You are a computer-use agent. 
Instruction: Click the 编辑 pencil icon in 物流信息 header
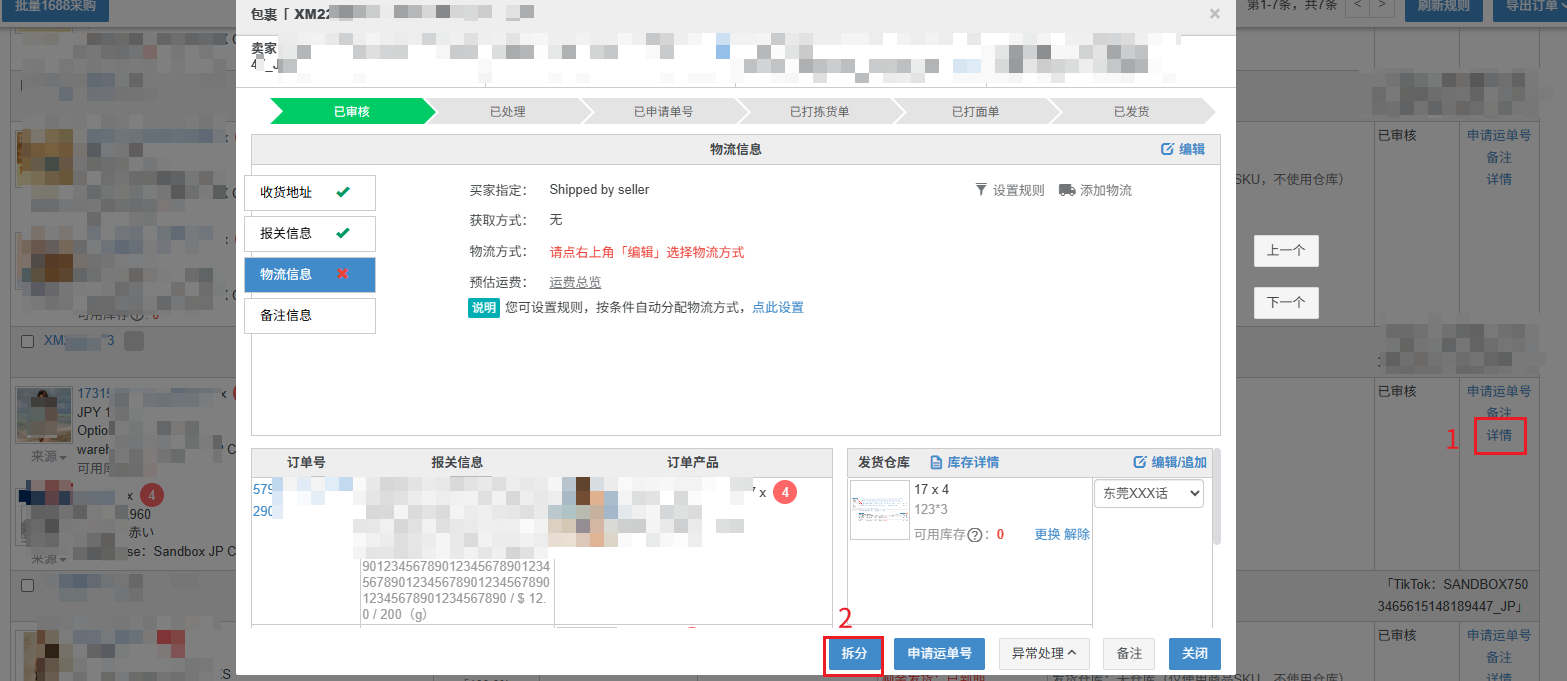pos(1167,149)
